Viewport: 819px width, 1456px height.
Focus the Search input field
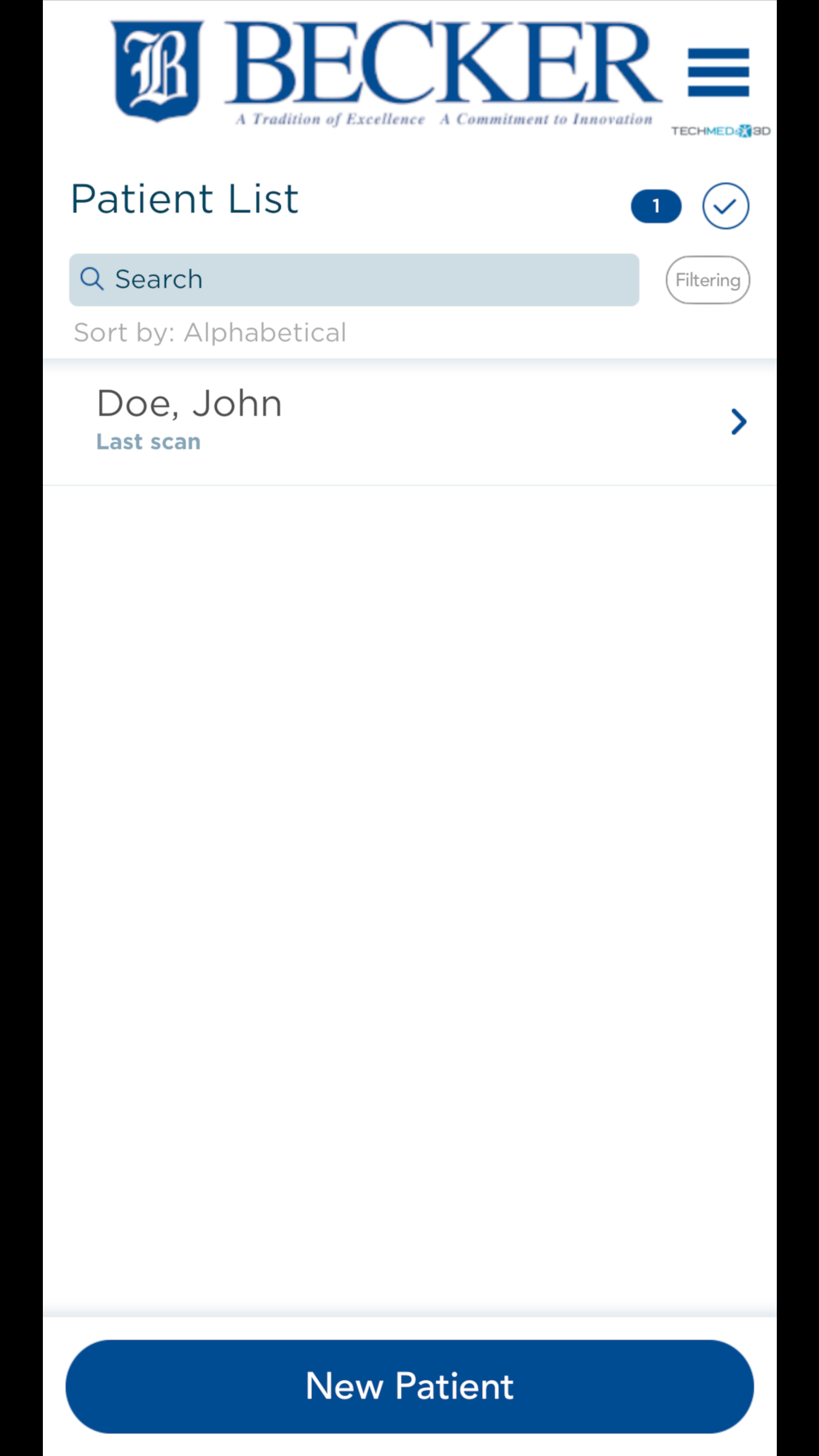click(354, 280)
